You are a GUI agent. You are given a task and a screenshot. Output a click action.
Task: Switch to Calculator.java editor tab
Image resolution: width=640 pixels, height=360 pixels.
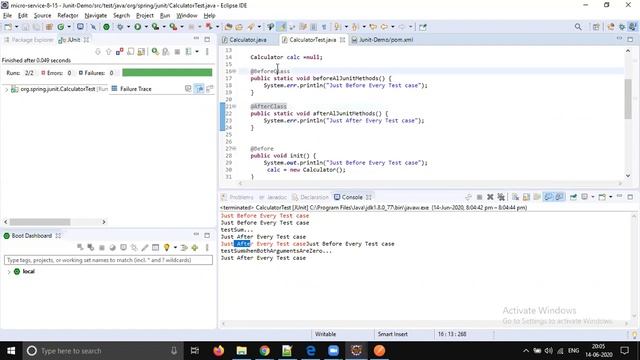point(248,40)
